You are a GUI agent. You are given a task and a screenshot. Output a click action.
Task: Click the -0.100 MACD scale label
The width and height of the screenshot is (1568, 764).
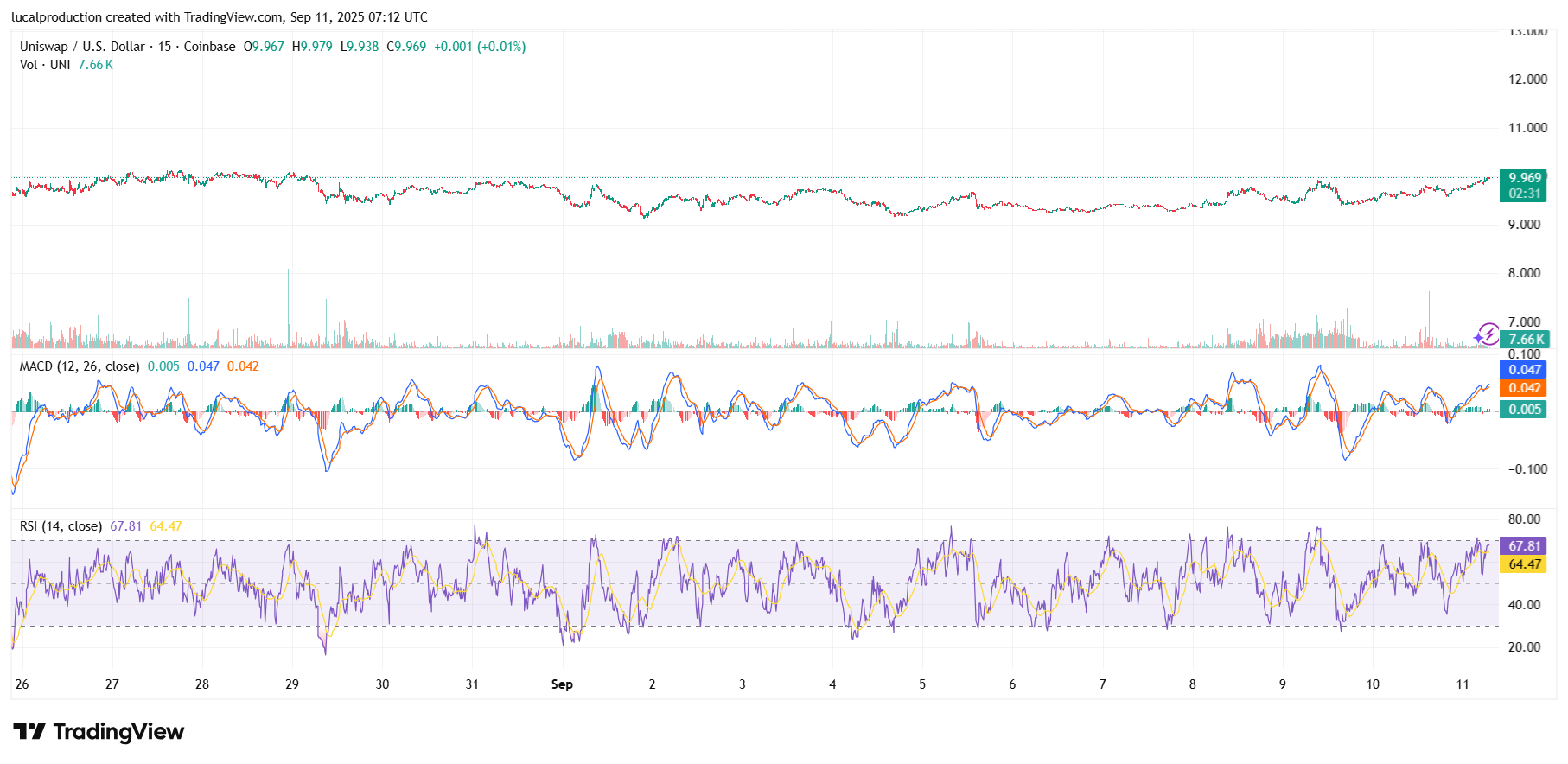coord(1527,469)
